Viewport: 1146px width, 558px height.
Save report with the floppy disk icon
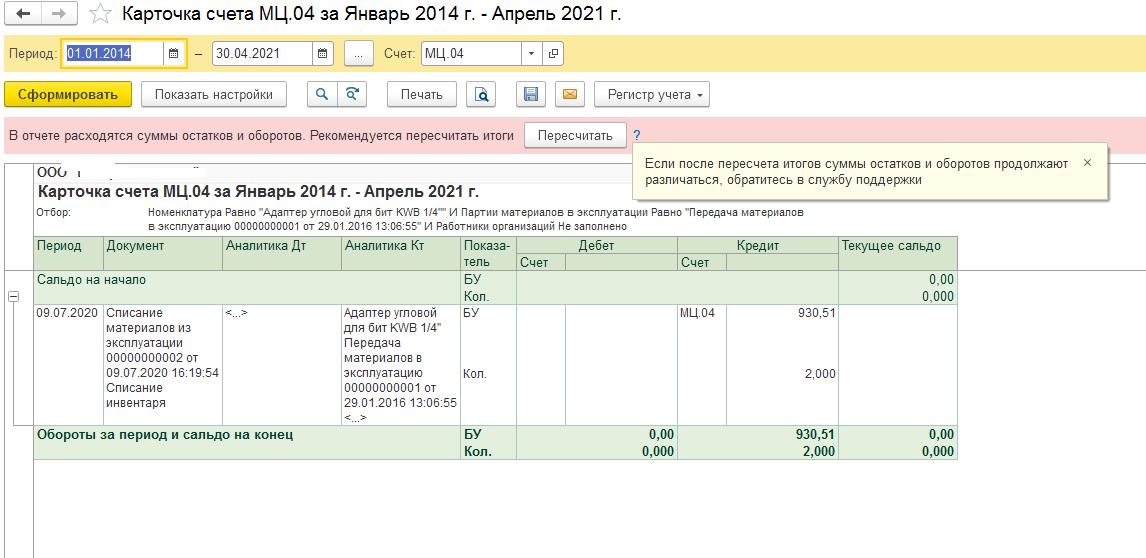[532, 94]
